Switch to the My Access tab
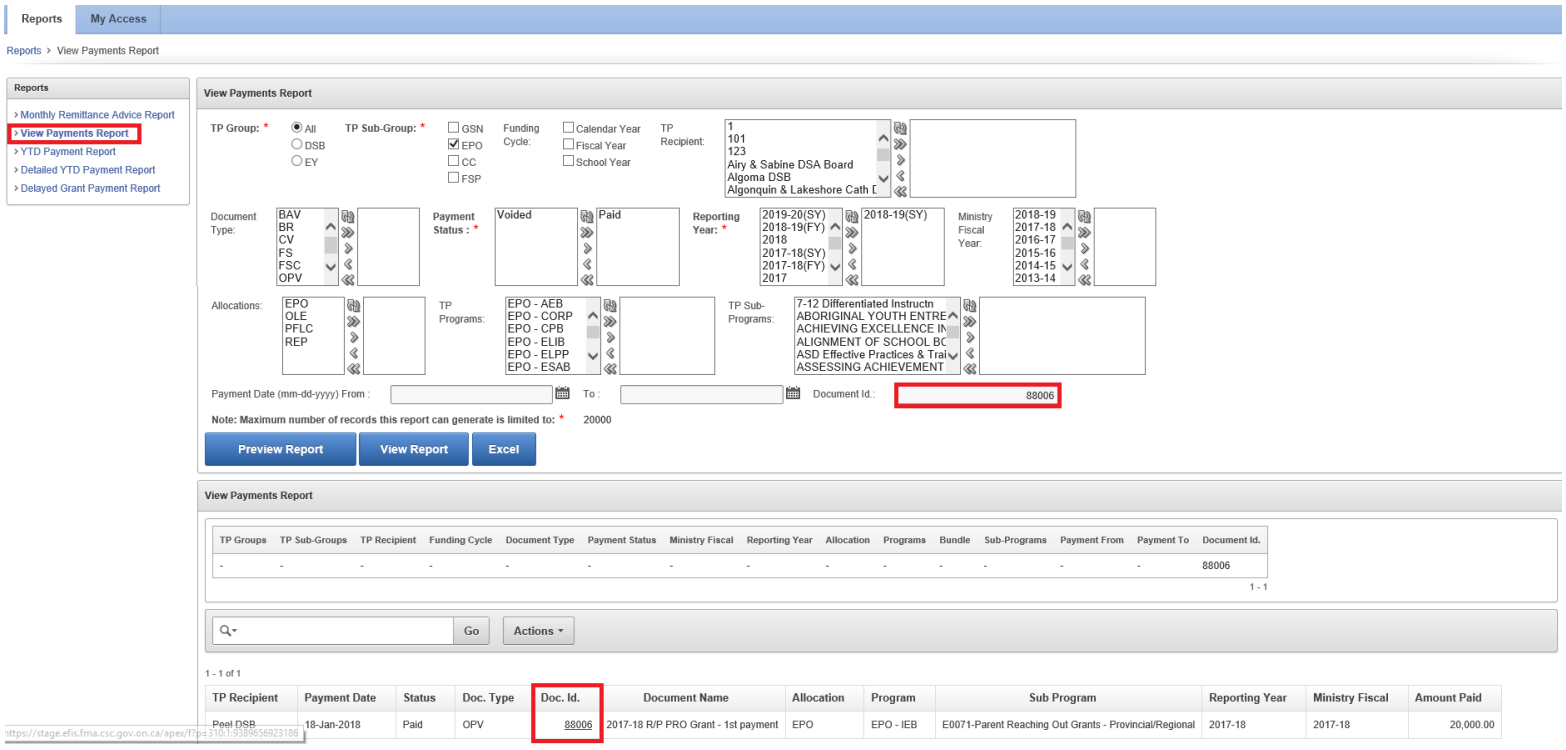The height and width of the screenshot is (750, 1566). tap(118, 19)
